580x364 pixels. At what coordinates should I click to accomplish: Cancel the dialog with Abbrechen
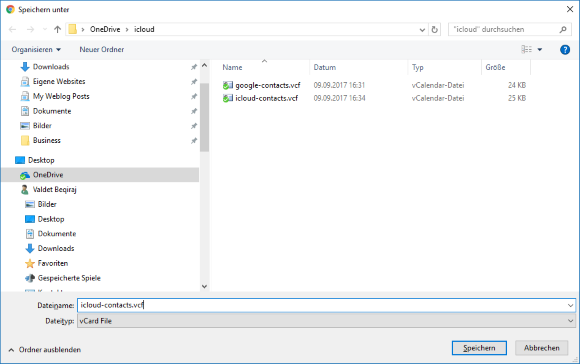[542, 348]
